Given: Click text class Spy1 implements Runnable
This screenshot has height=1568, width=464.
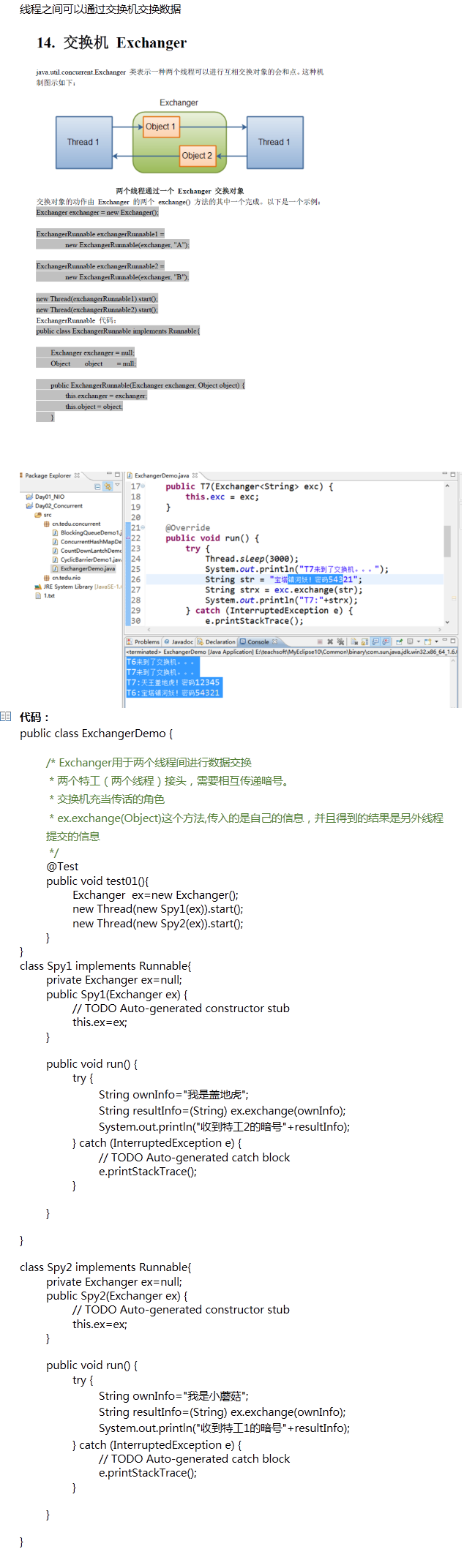Looking at the screenshot, I should pos(105,965).
